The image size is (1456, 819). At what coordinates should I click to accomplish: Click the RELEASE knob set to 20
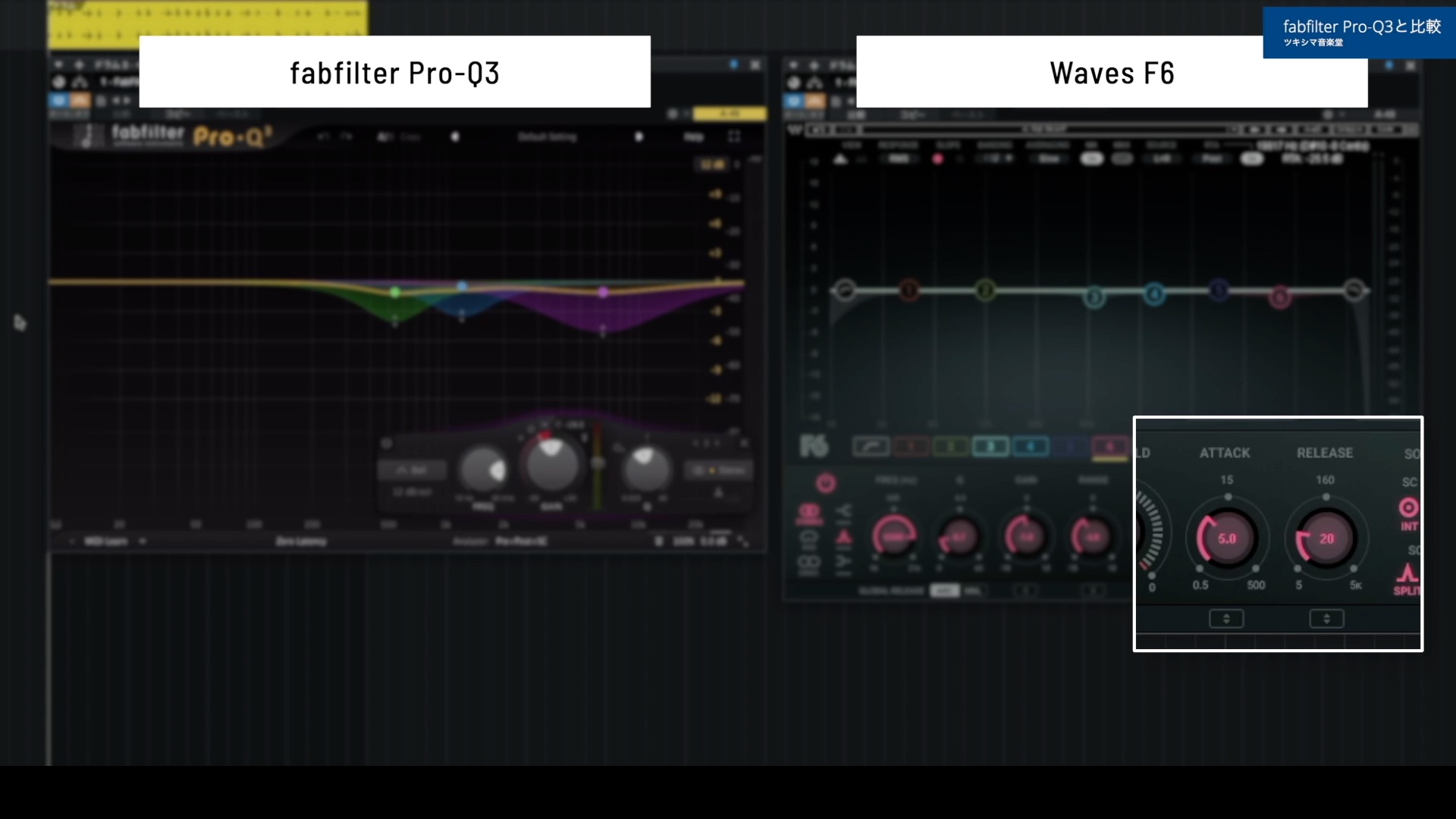point(1326,538)
